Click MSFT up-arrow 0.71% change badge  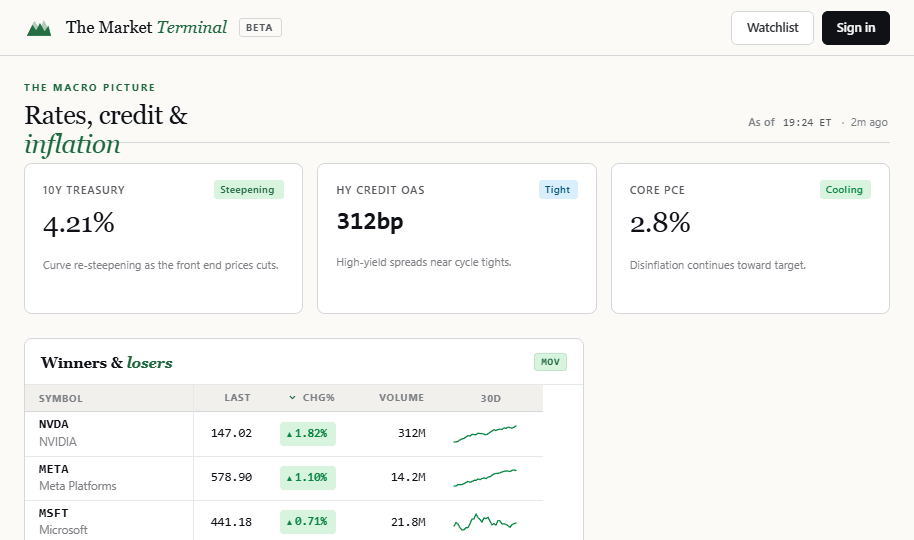tap(308, 521)
